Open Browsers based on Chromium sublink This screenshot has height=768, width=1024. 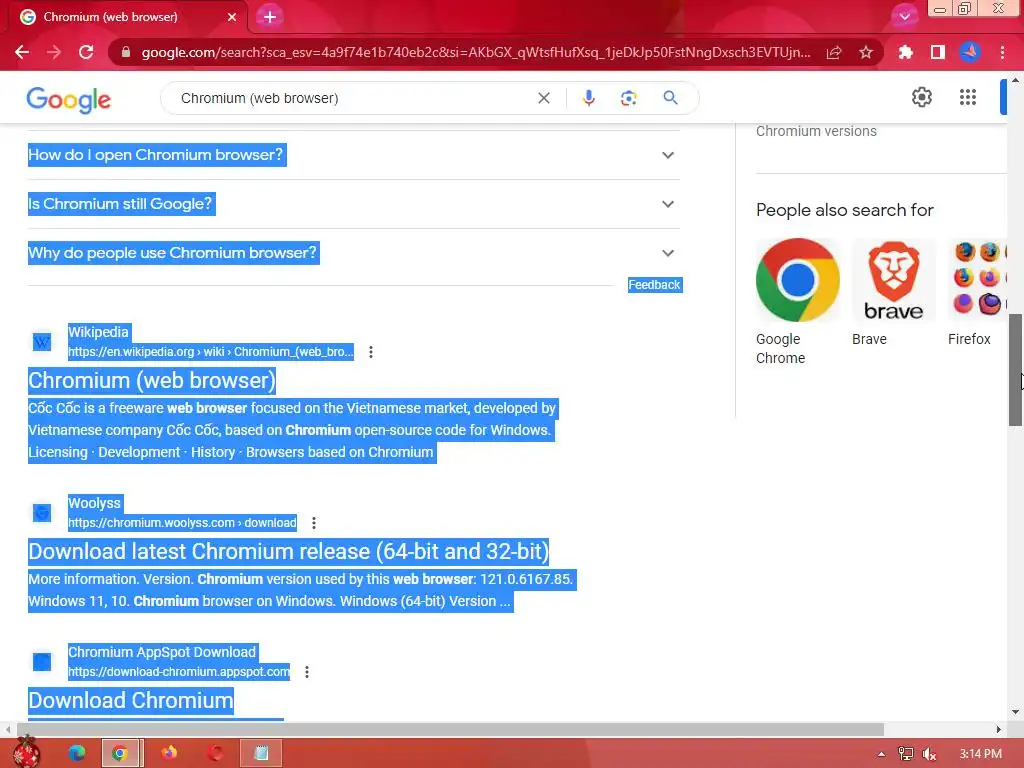[x=340, y=452]
